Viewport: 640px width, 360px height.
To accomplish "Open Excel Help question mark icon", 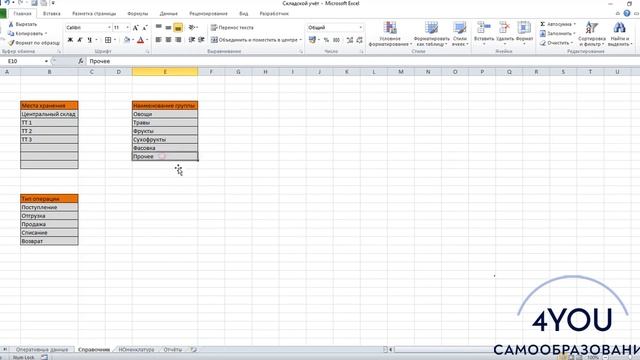I will point(627,13).
